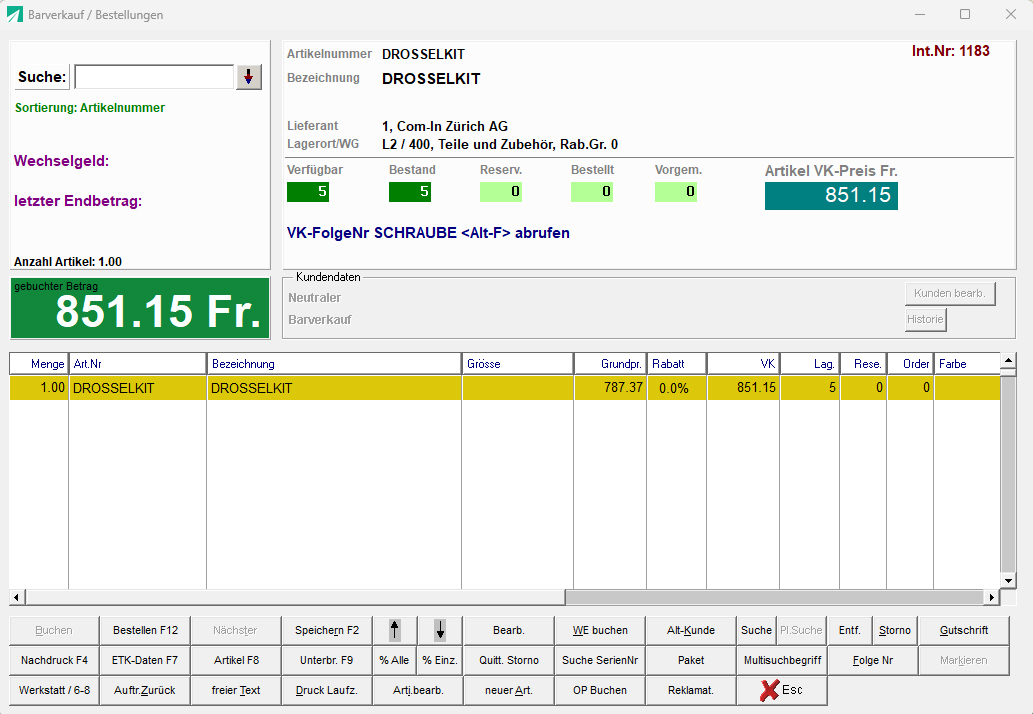Click the Menge column header
The image size is (1033, 714).
39,364
